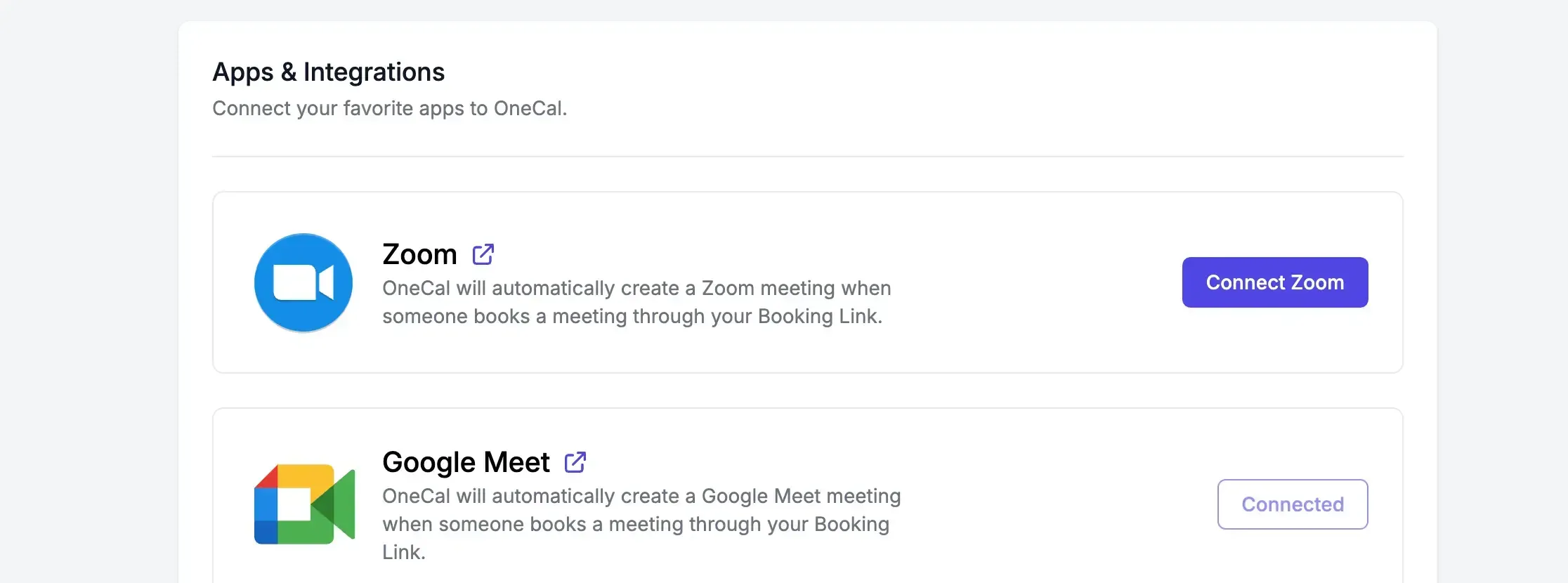Click the Apps & Integrations page title

pyautogui.click(x=329, y=71)
